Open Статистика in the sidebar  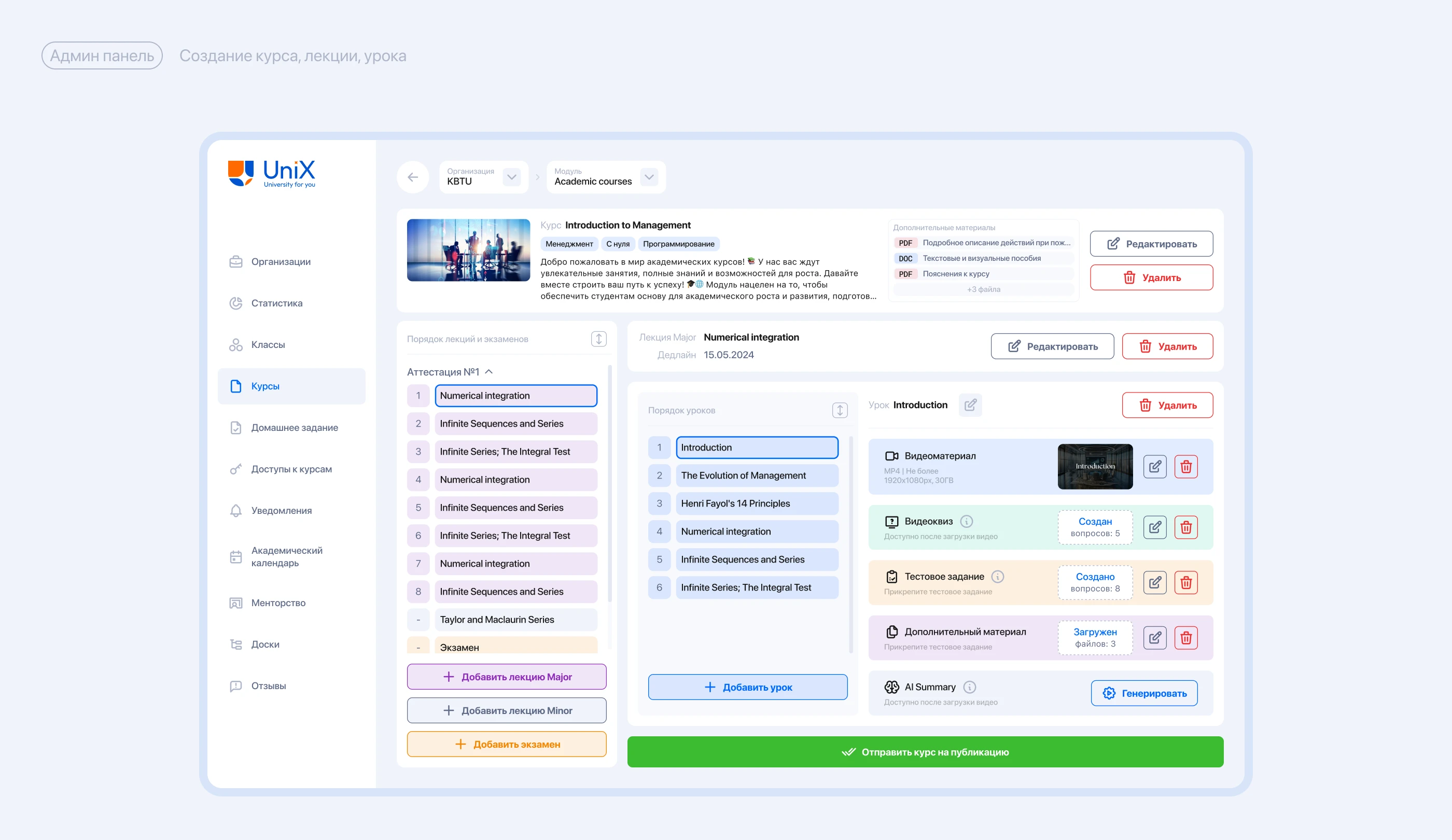[x=276, y=303]
